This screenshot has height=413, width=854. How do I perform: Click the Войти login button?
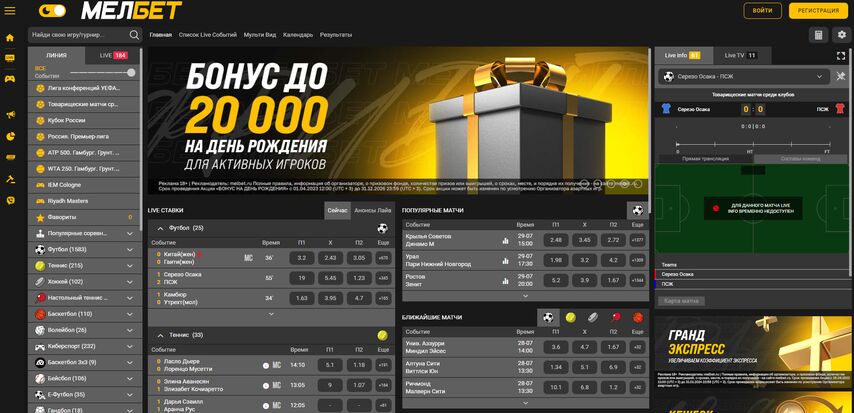762,11
